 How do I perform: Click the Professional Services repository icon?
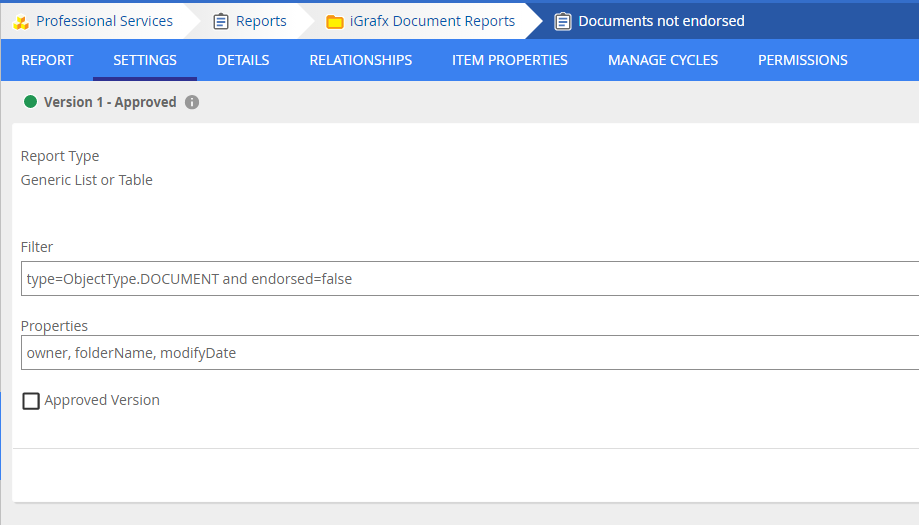[21, 22]
